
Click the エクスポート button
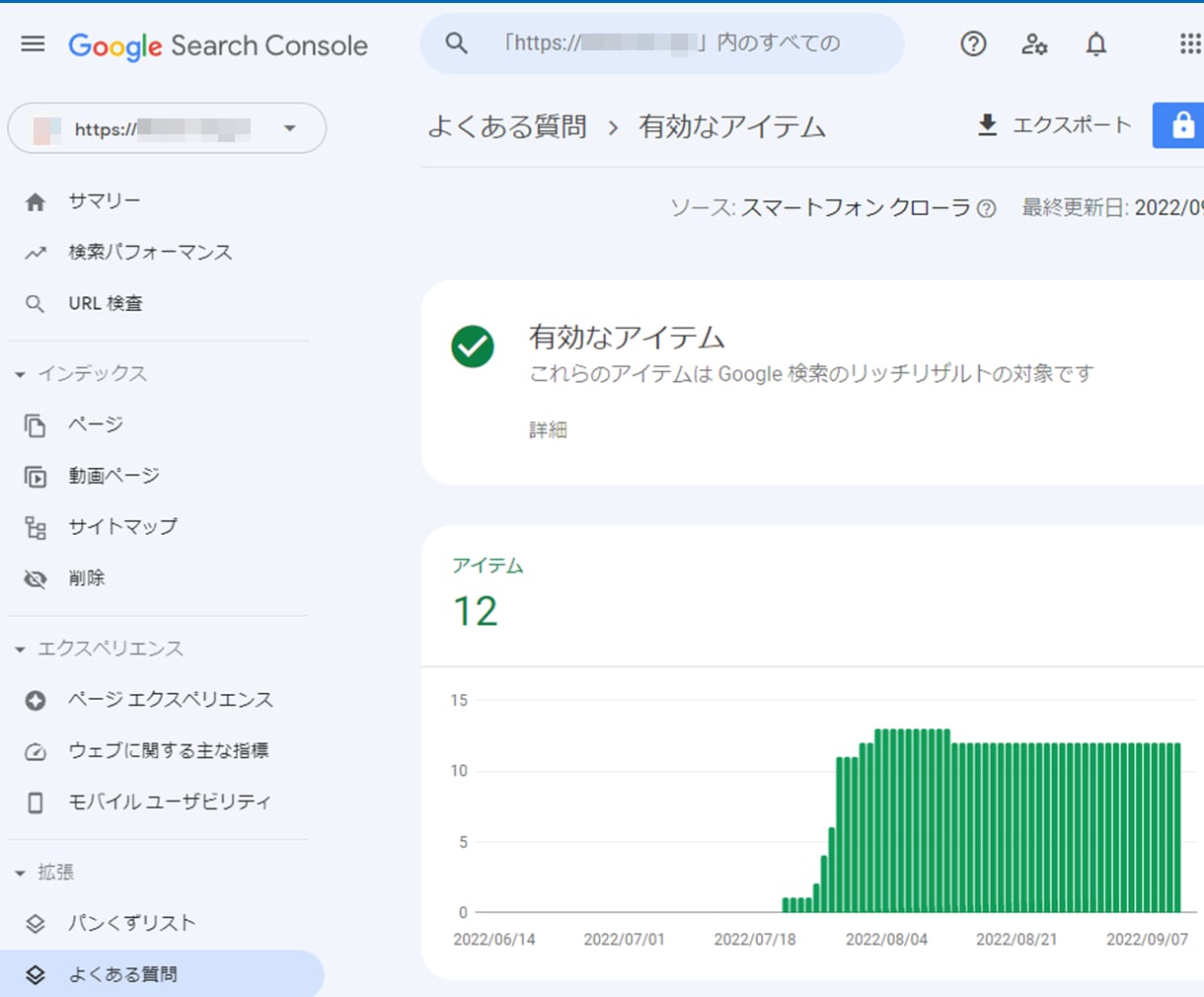pos(1054,125)
